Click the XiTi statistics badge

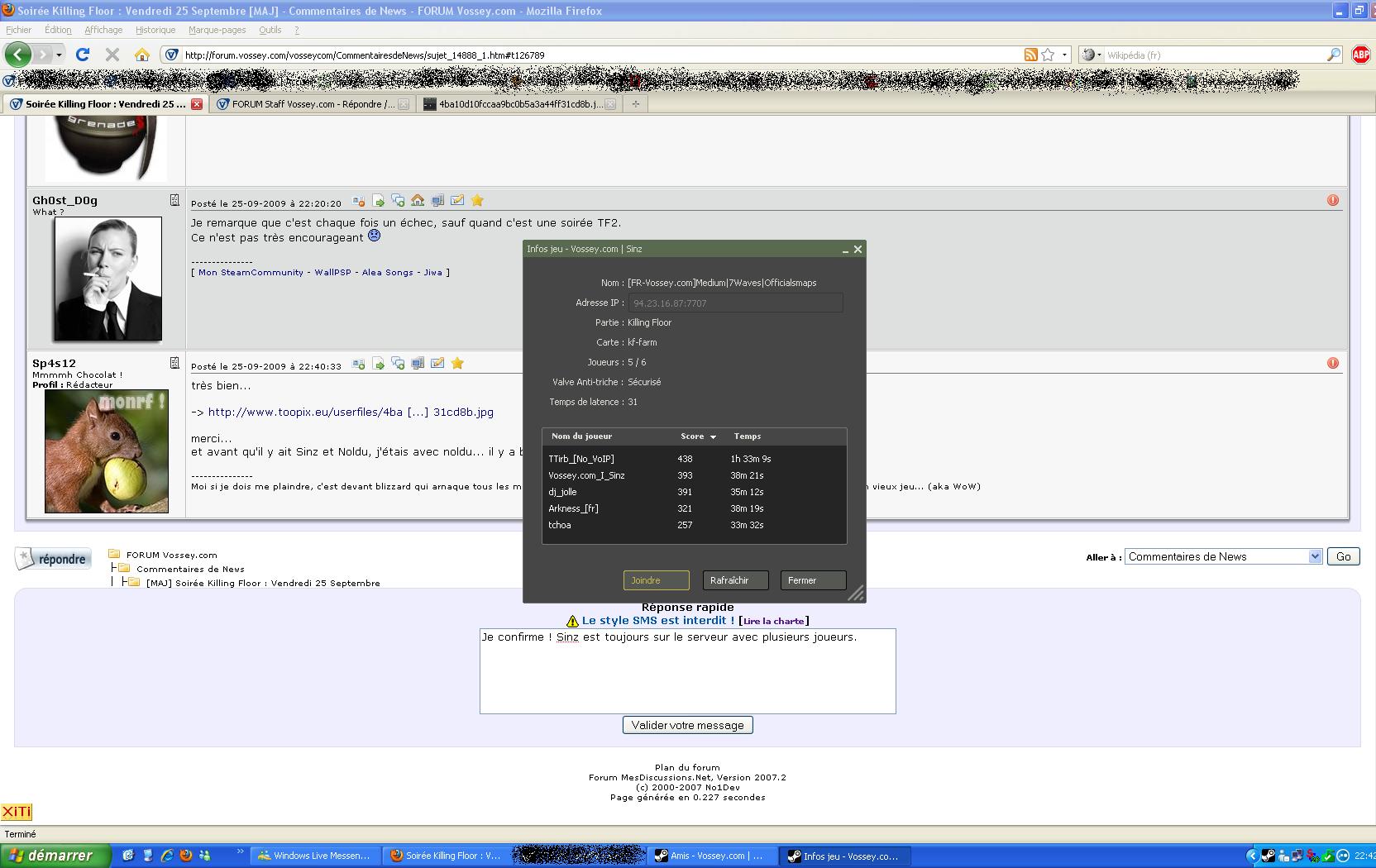pos(17,813)
